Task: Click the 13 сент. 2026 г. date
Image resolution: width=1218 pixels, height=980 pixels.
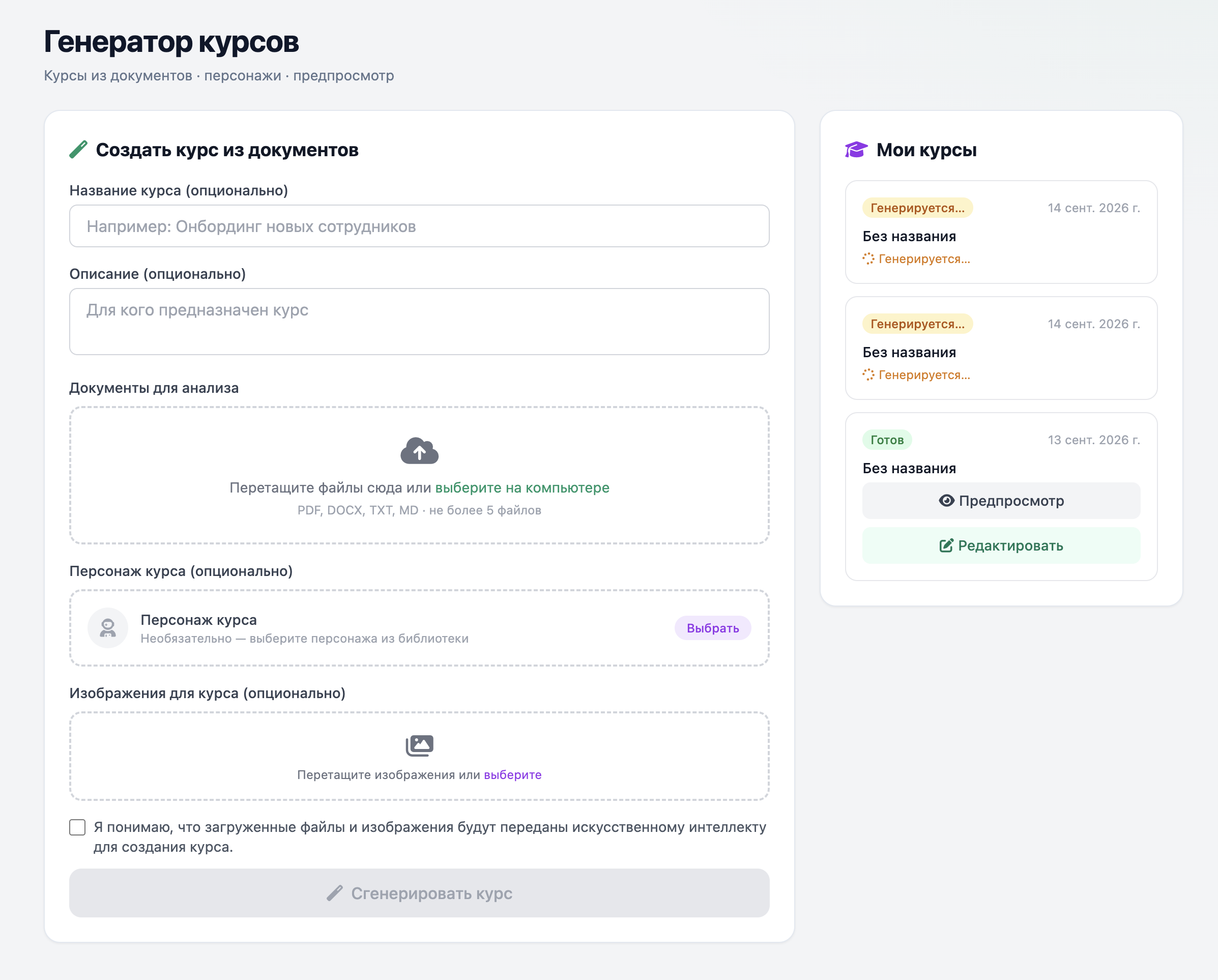Action: pyautogui.click(x=1094, y=440)
